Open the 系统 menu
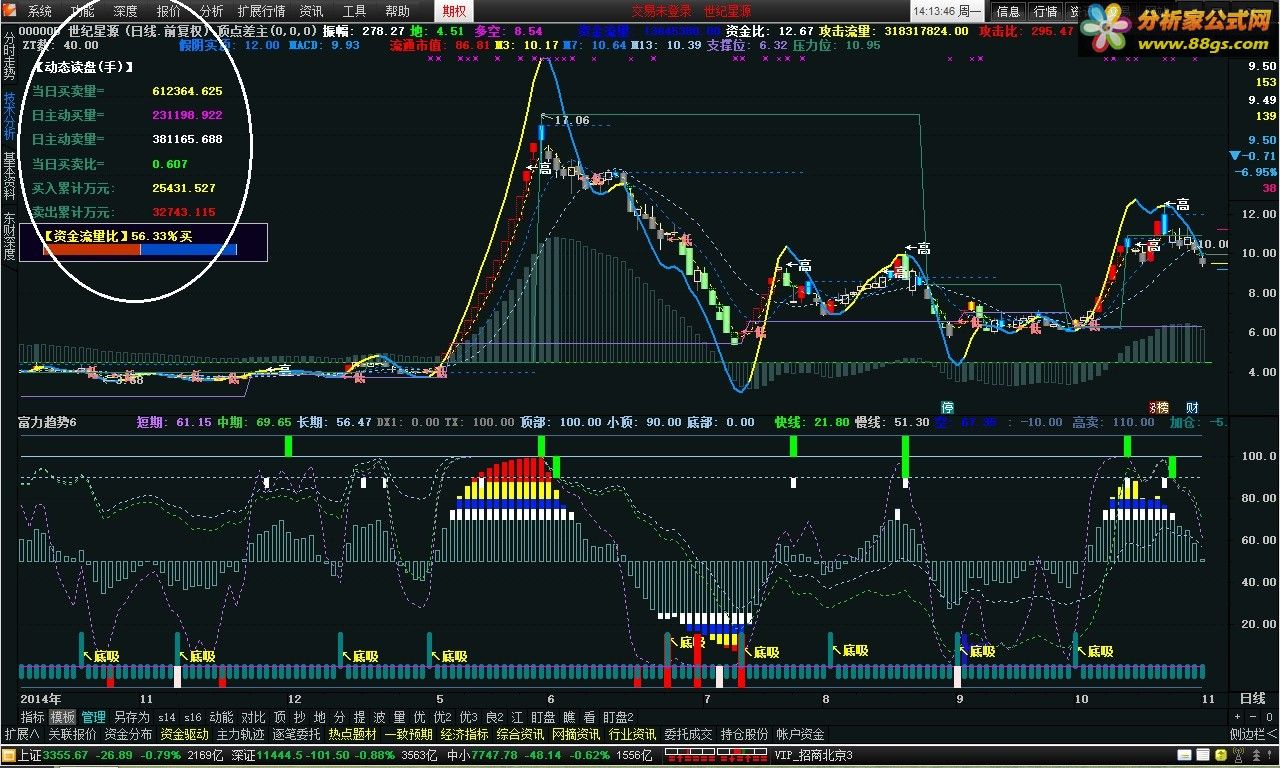 (x=40, y=11)
